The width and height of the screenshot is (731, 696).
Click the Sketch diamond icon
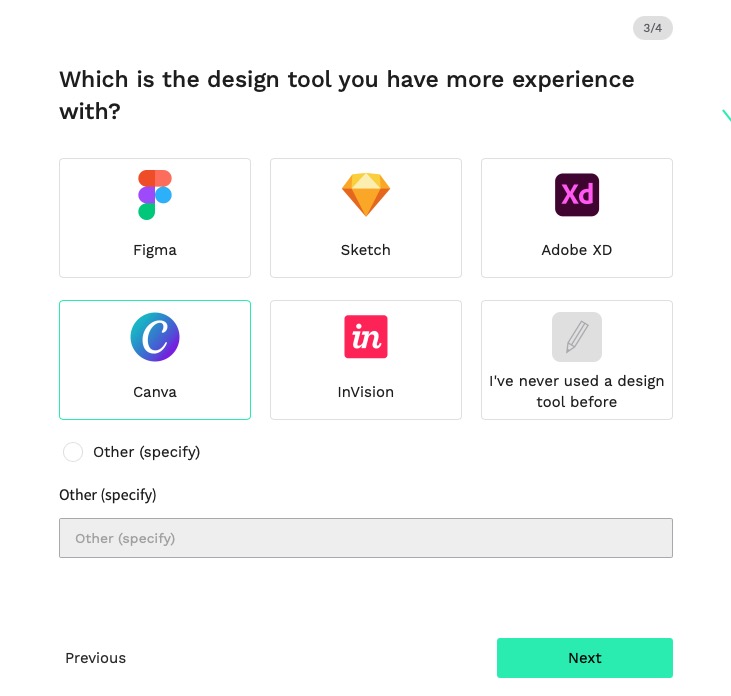click(x=366, y=195)
